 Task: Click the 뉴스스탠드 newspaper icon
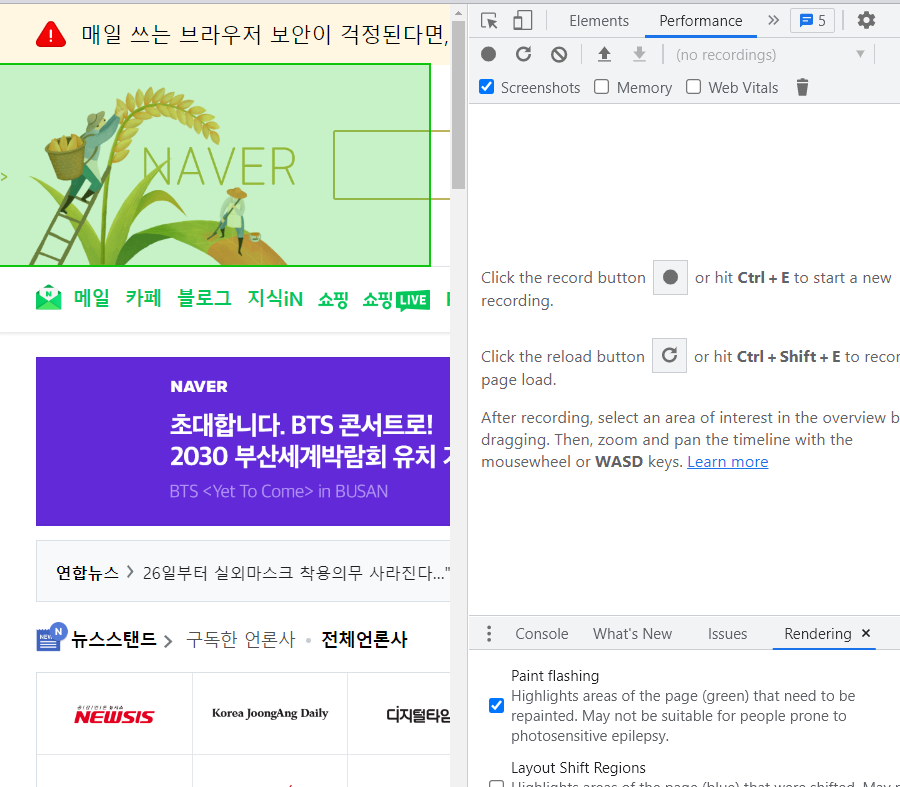point(52,637)
